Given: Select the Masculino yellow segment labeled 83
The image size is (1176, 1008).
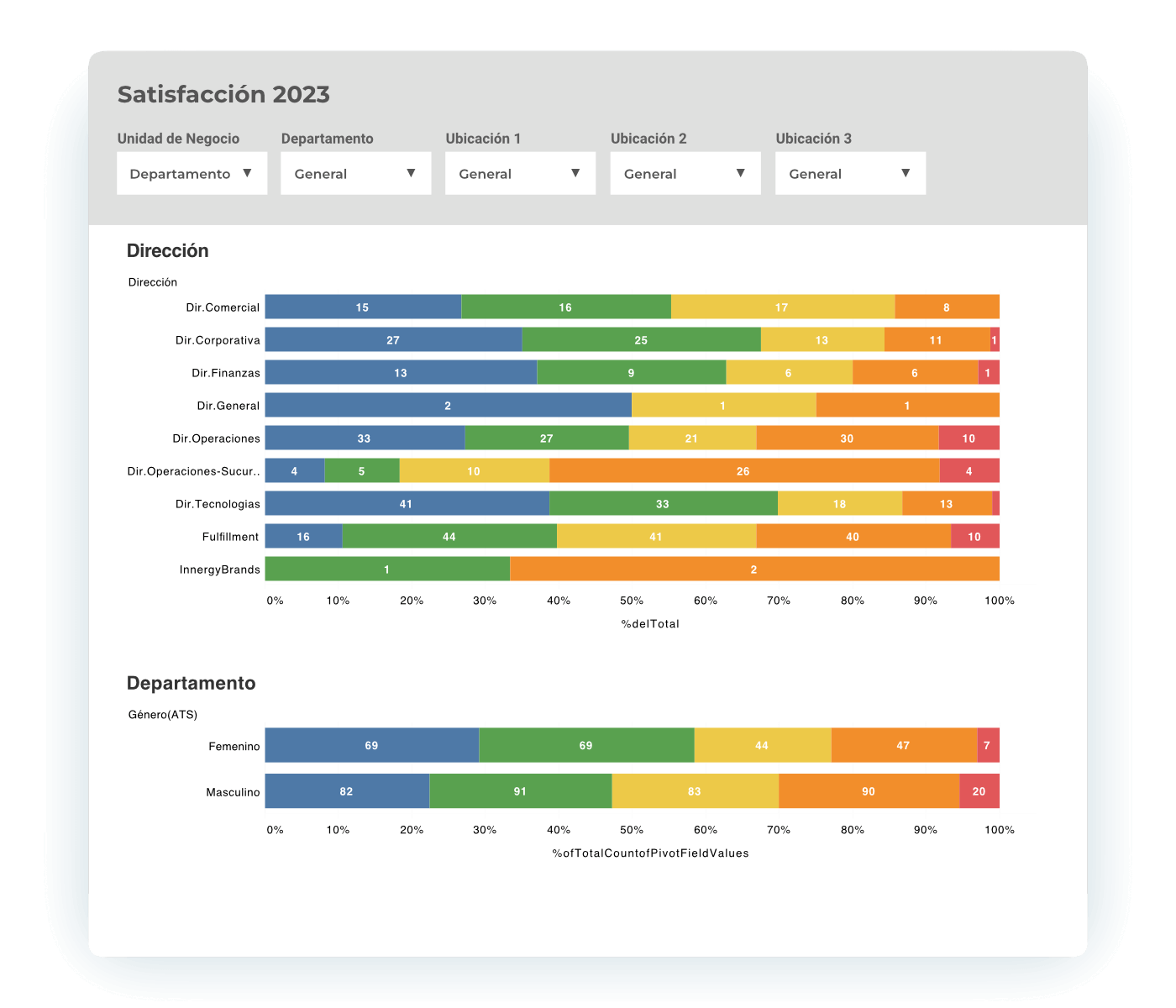Looking at the screenshot, I should (x=696, y=791).
